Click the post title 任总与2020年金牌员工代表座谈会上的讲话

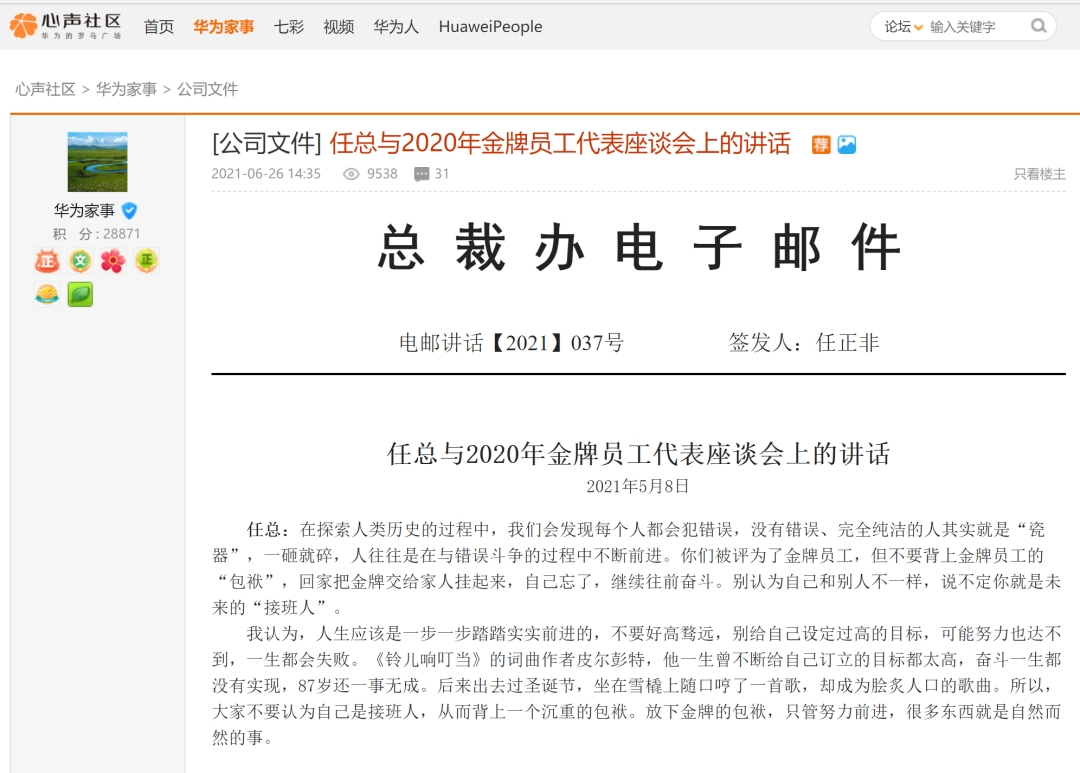560,143
